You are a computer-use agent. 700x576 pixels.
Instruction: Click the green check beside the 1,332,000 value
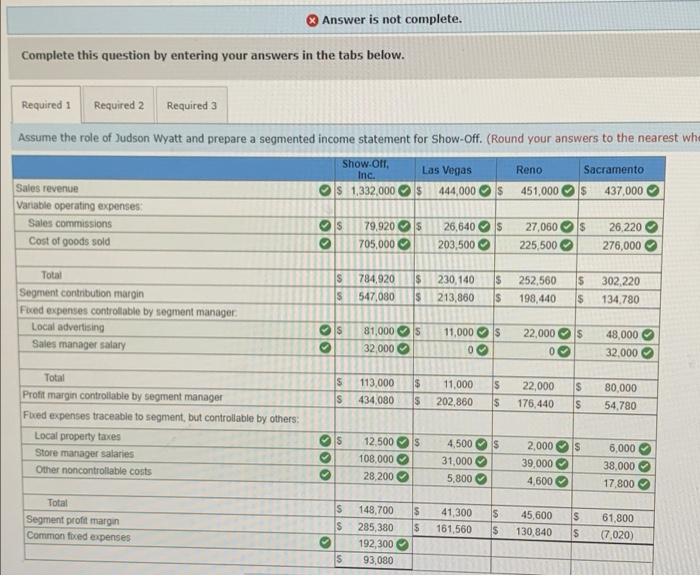click(404, 191)
